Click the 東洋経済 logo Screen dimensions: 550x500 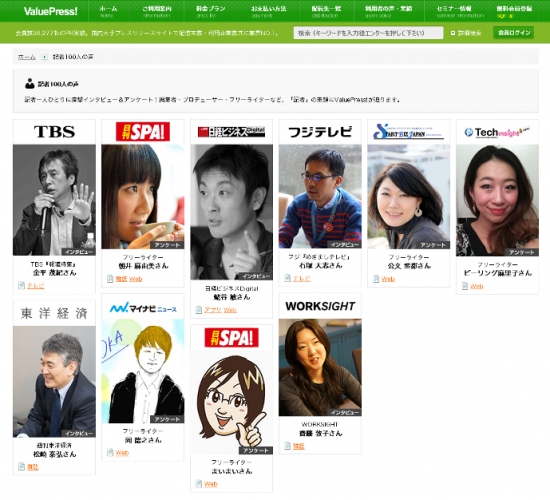point(54,313)
